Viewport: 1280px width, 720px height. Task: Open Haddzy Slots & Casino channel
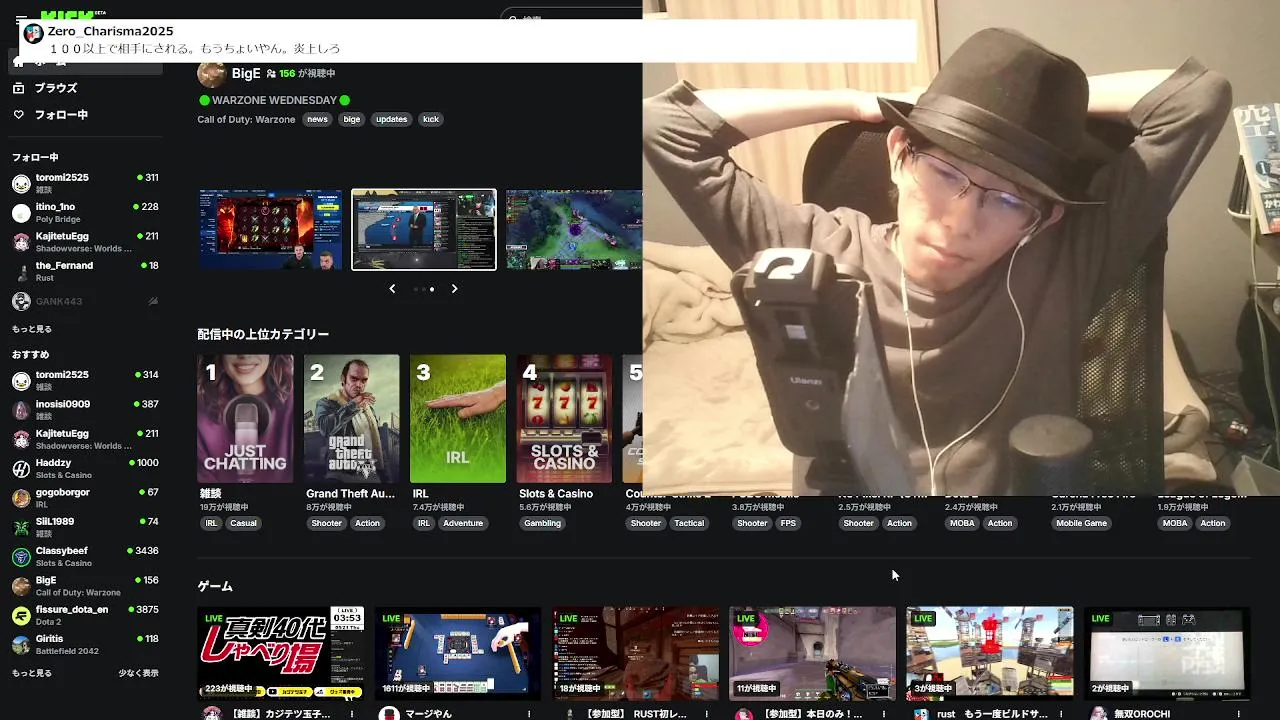click(x=84, y=469)
